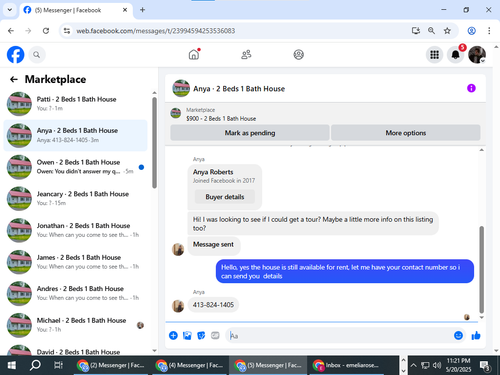Click the conversation vertical scrollbar
Image resolution: width=500 pixels, height=375 pixels.
pos(481,269)
